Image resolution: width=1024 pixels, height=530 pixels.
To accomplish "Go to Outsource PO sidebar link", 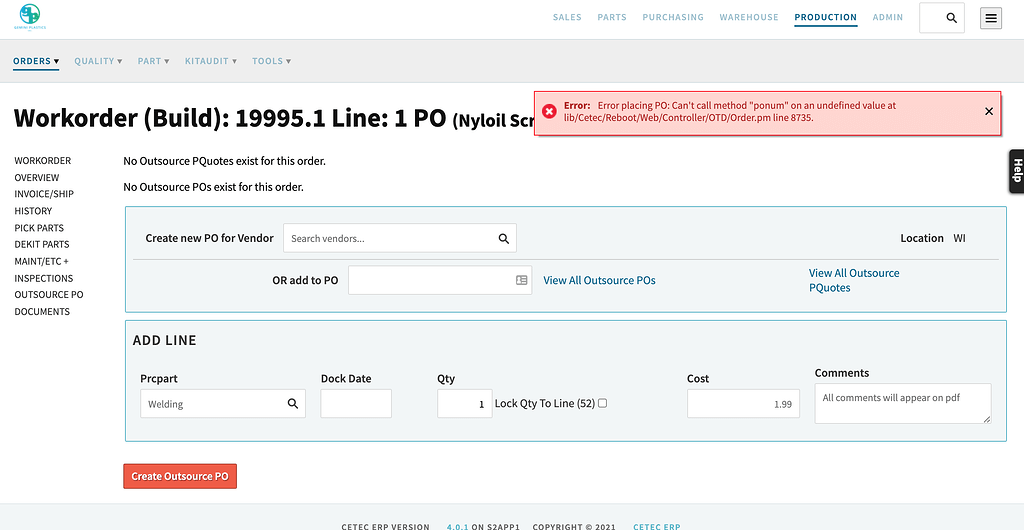I will 49,294.
